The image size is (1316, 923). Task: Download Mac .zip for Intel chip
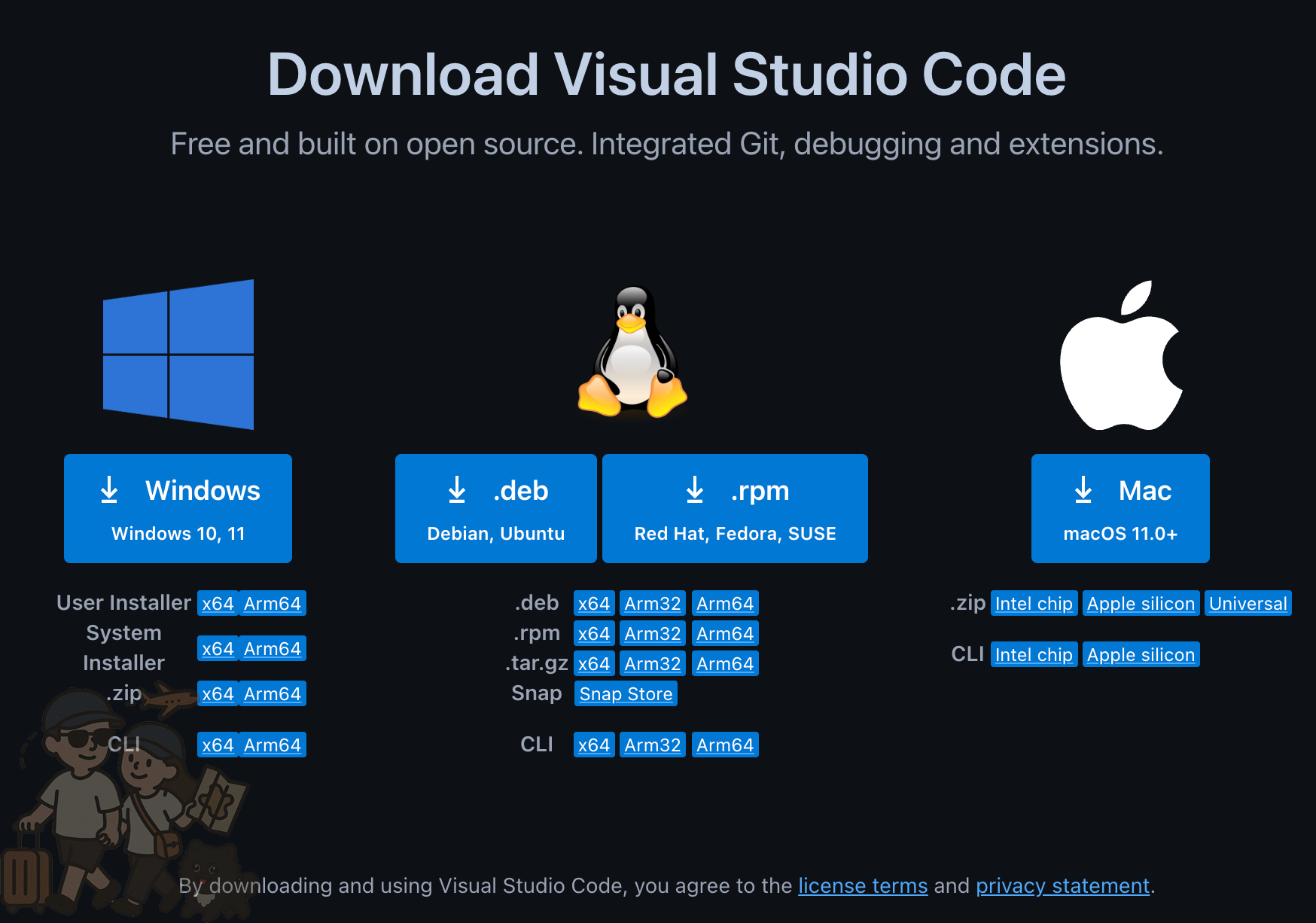(x=1034, y=603)
